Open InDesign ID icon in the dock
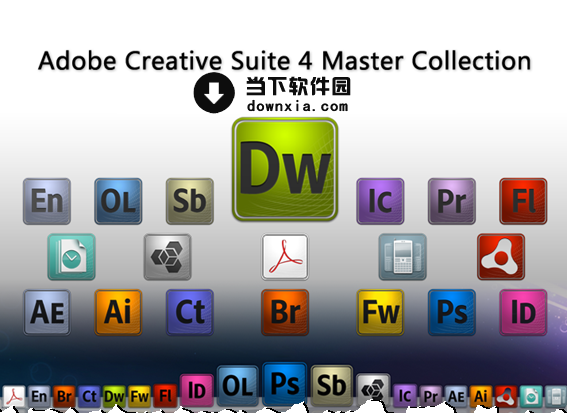 [196, 391]
